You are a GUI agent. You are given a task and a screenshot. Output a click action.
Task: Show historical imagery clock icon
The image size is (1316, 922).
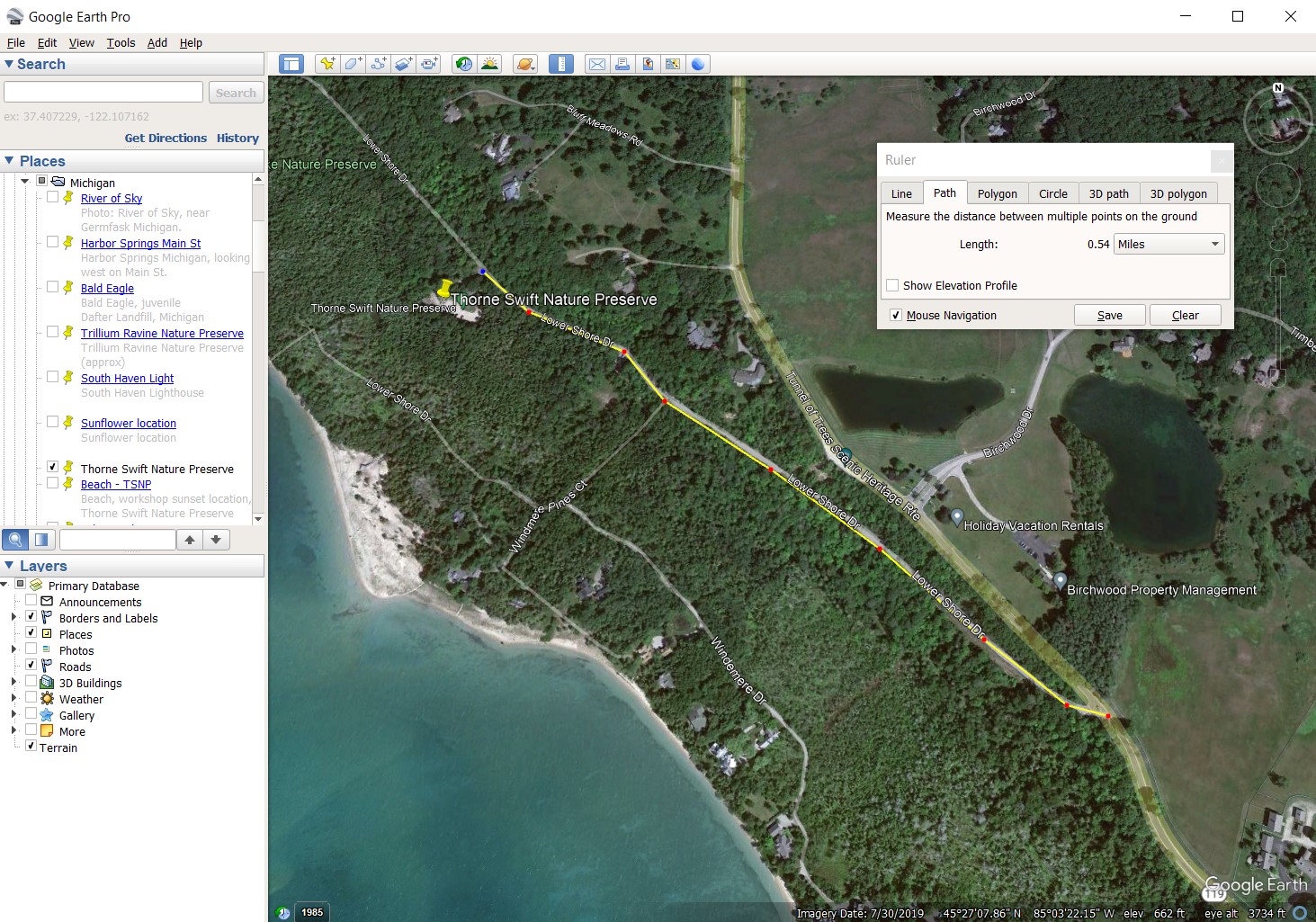click(x=464, y=64)
